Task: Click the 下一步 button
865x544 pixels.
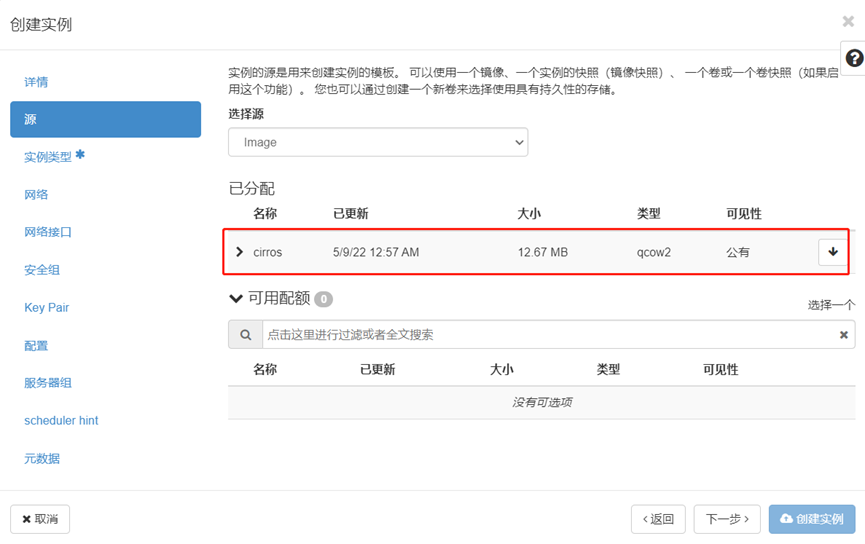Action: click(727, 519)
